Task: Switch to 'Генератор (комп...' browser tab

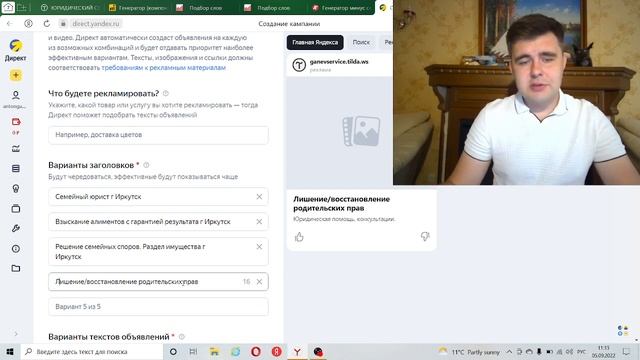Action: pos(138,8)
